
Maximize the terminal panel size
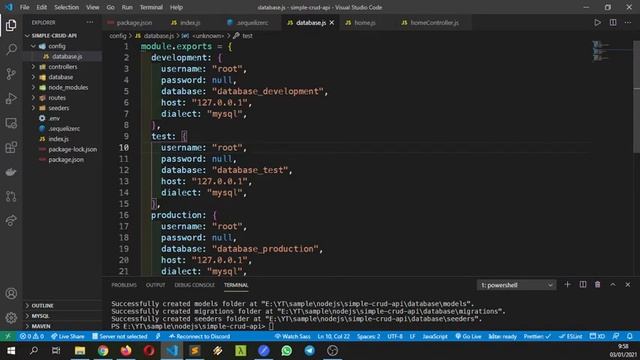(613, 284)
